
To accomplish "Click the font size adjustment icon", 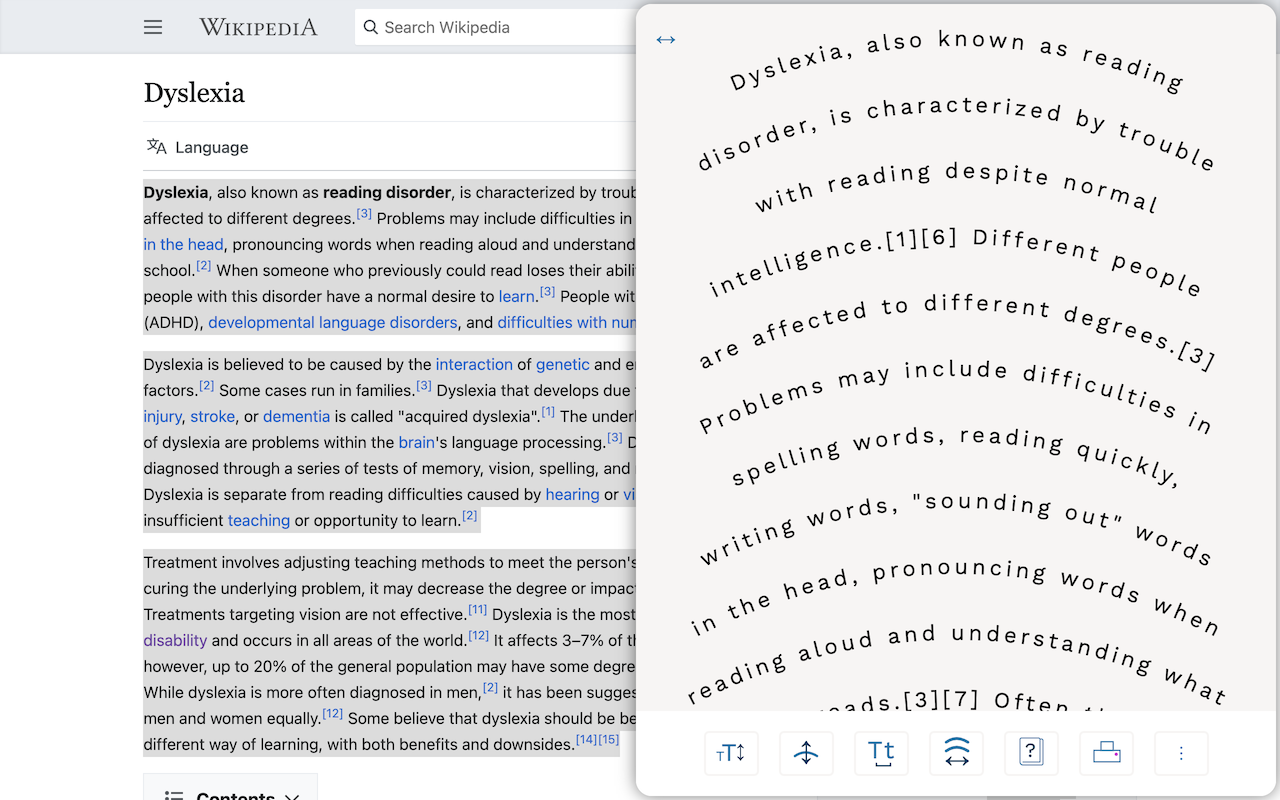I will (731, 753).
